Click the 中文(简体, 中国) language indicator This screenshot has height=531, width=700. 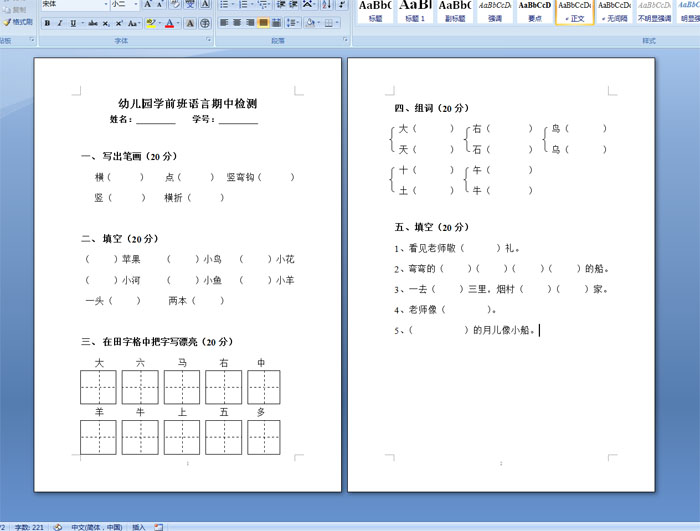96,527
